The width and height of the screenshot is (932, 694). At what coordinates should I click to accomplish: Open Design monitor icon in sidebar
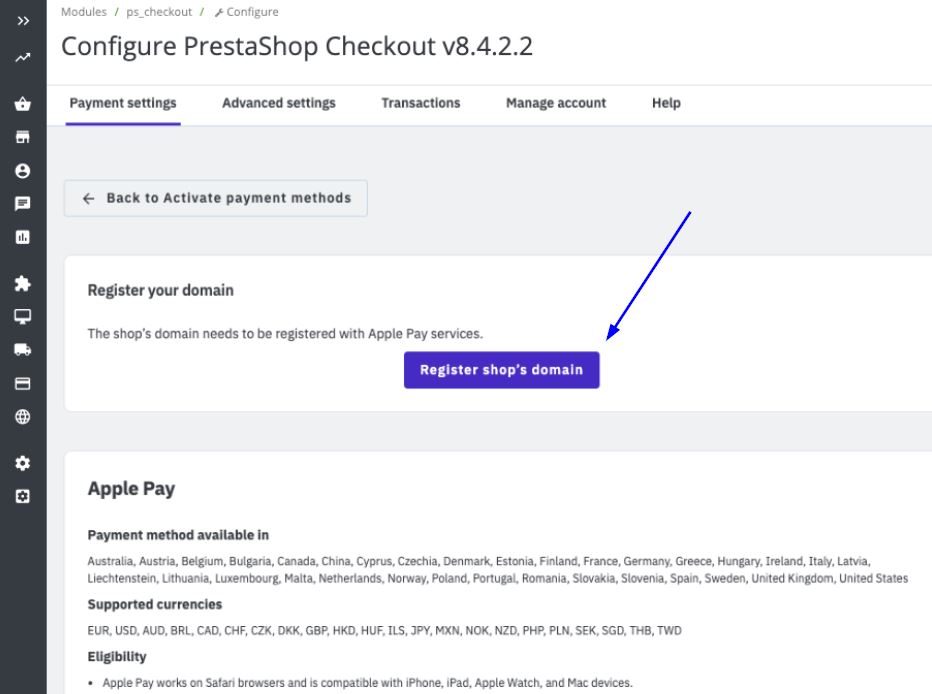point(23,317)
